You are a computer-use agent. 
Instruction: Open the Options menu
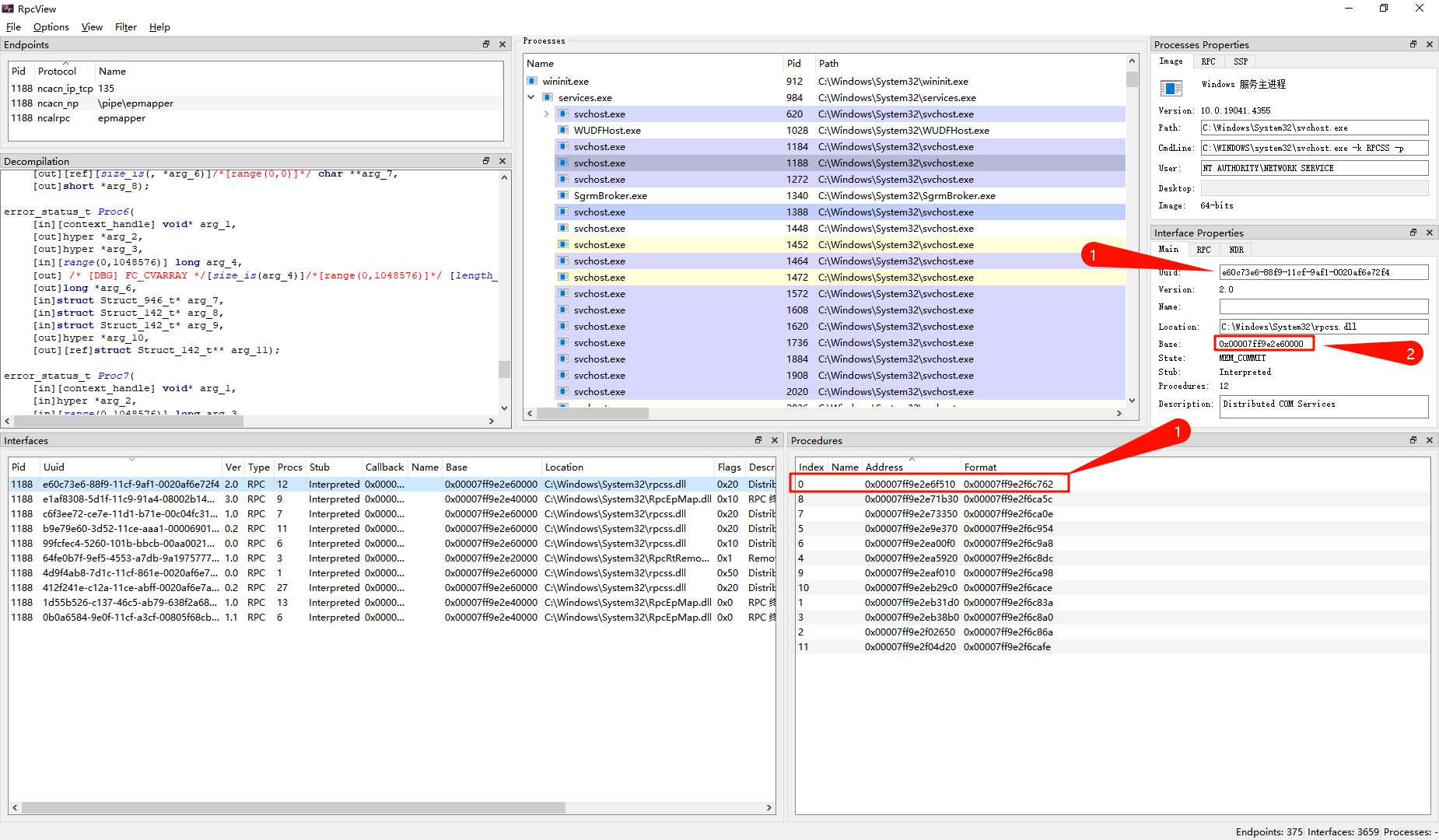coord(51,27)
